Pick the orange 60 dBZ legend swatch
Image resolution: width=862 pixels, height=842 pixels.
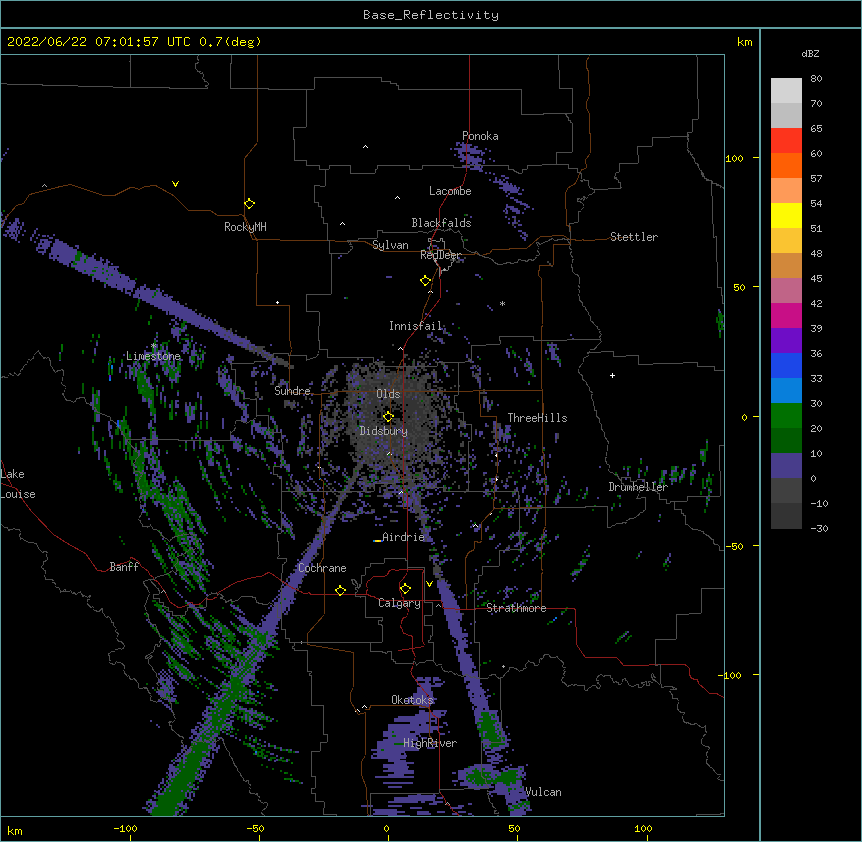coord(786,165)
